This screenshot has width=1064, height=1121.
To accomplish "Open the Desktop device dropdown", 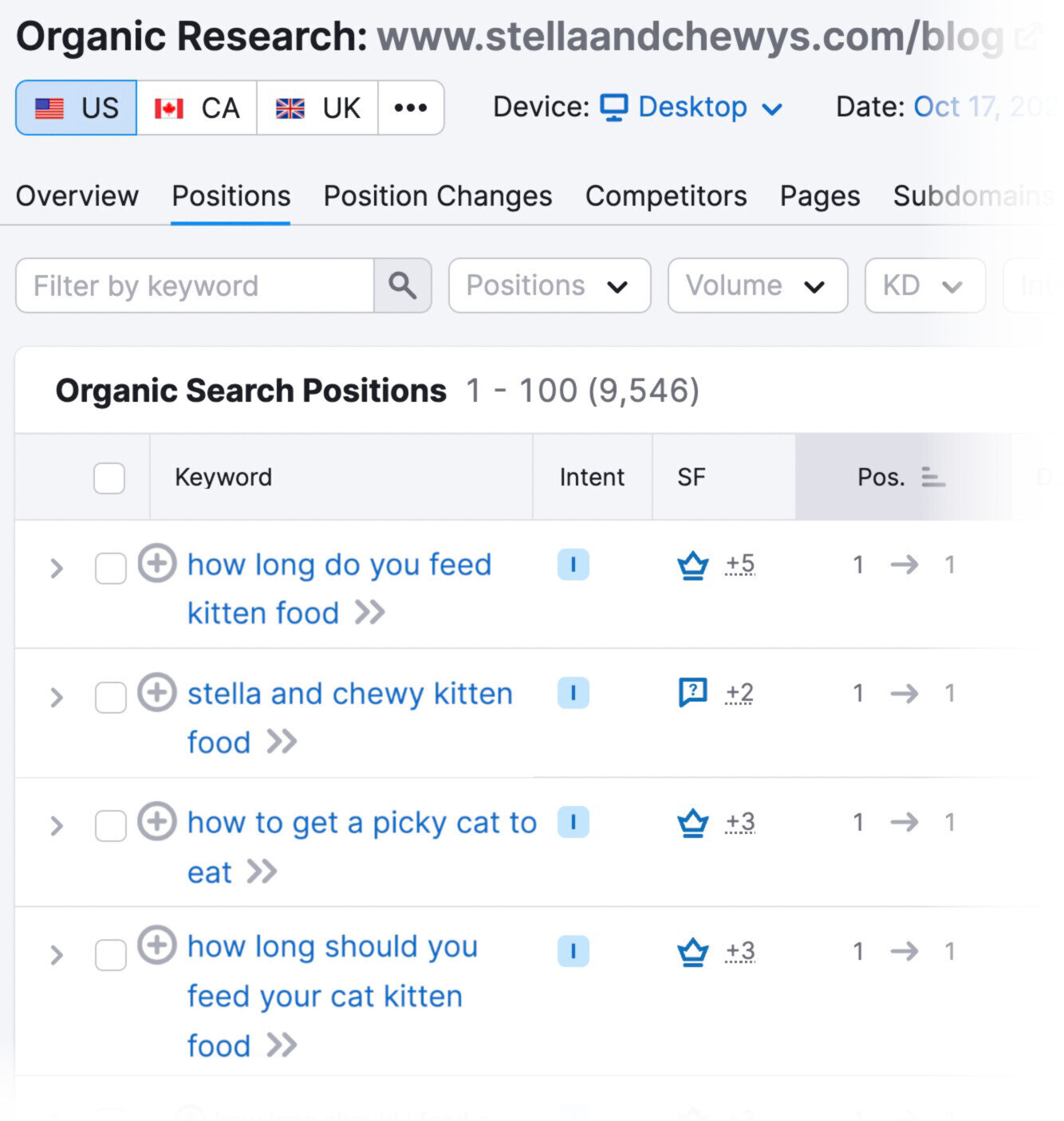I will 692,107.
